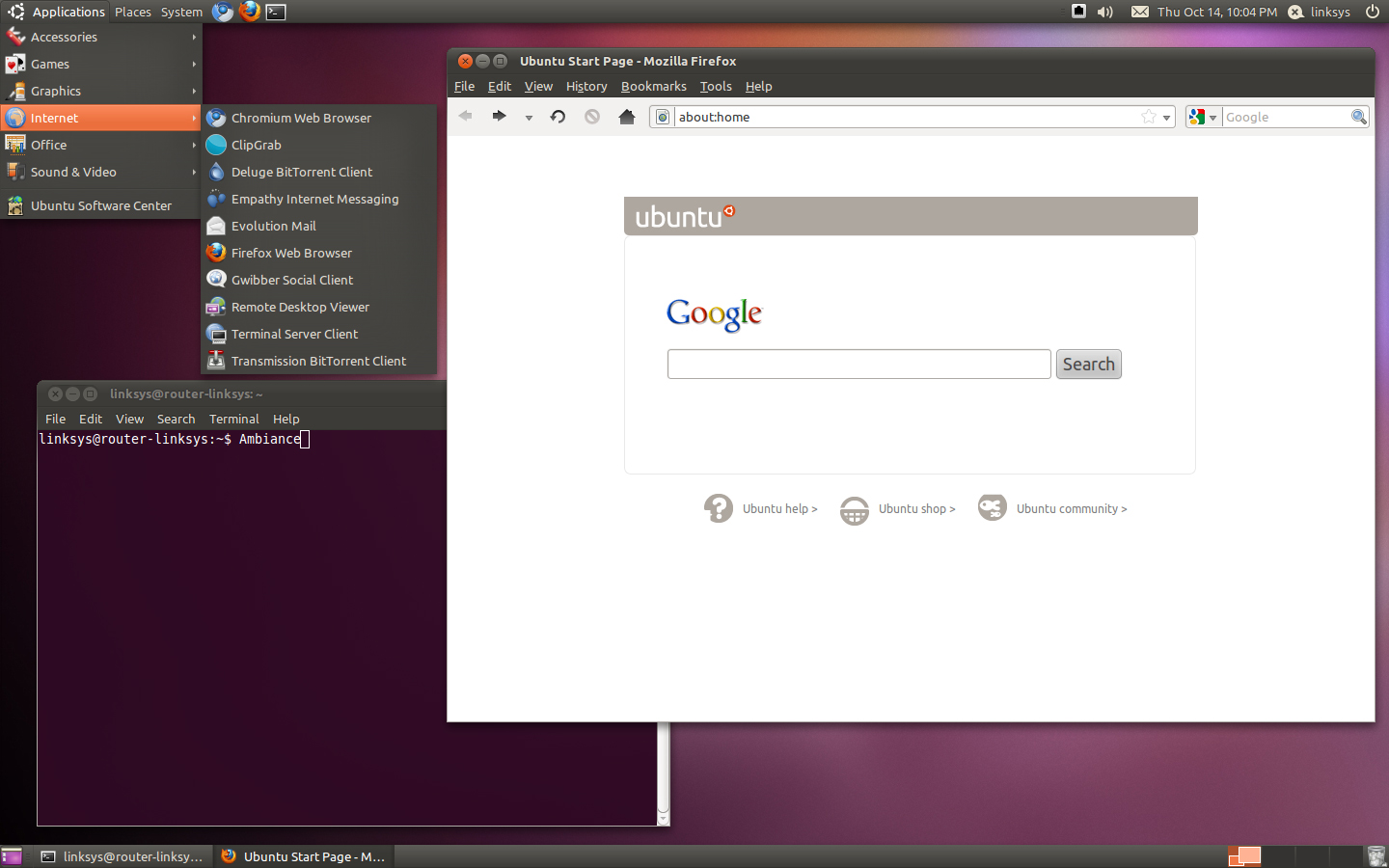Click the about:home URL bar
Image resolution: width=1389 pixels, height=868 pixels.
[907, 117]
